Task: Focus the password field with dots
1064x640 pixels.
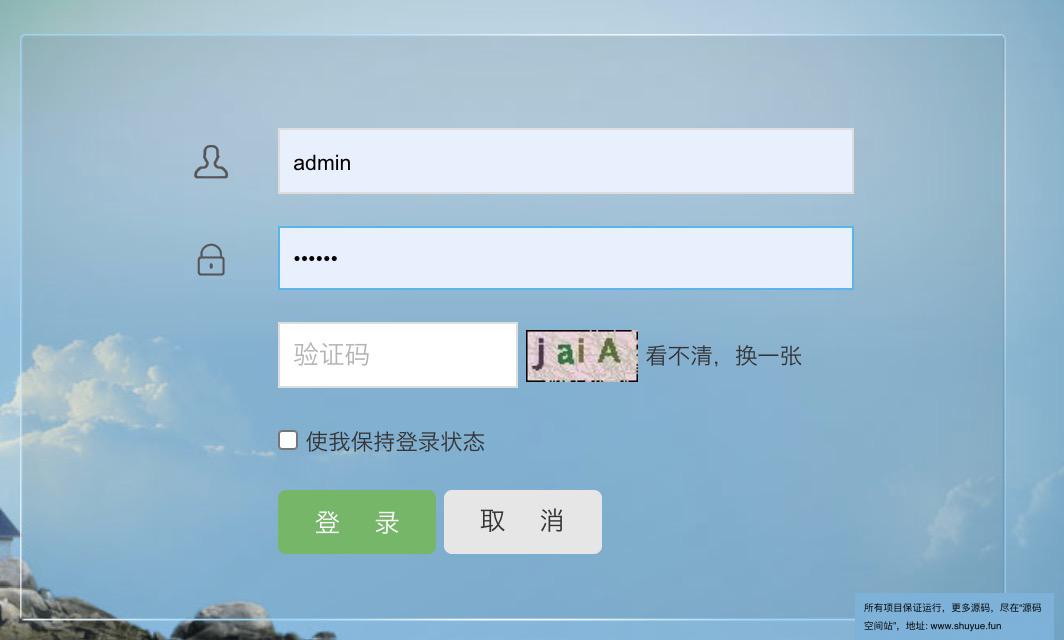Action: point(566,258)
